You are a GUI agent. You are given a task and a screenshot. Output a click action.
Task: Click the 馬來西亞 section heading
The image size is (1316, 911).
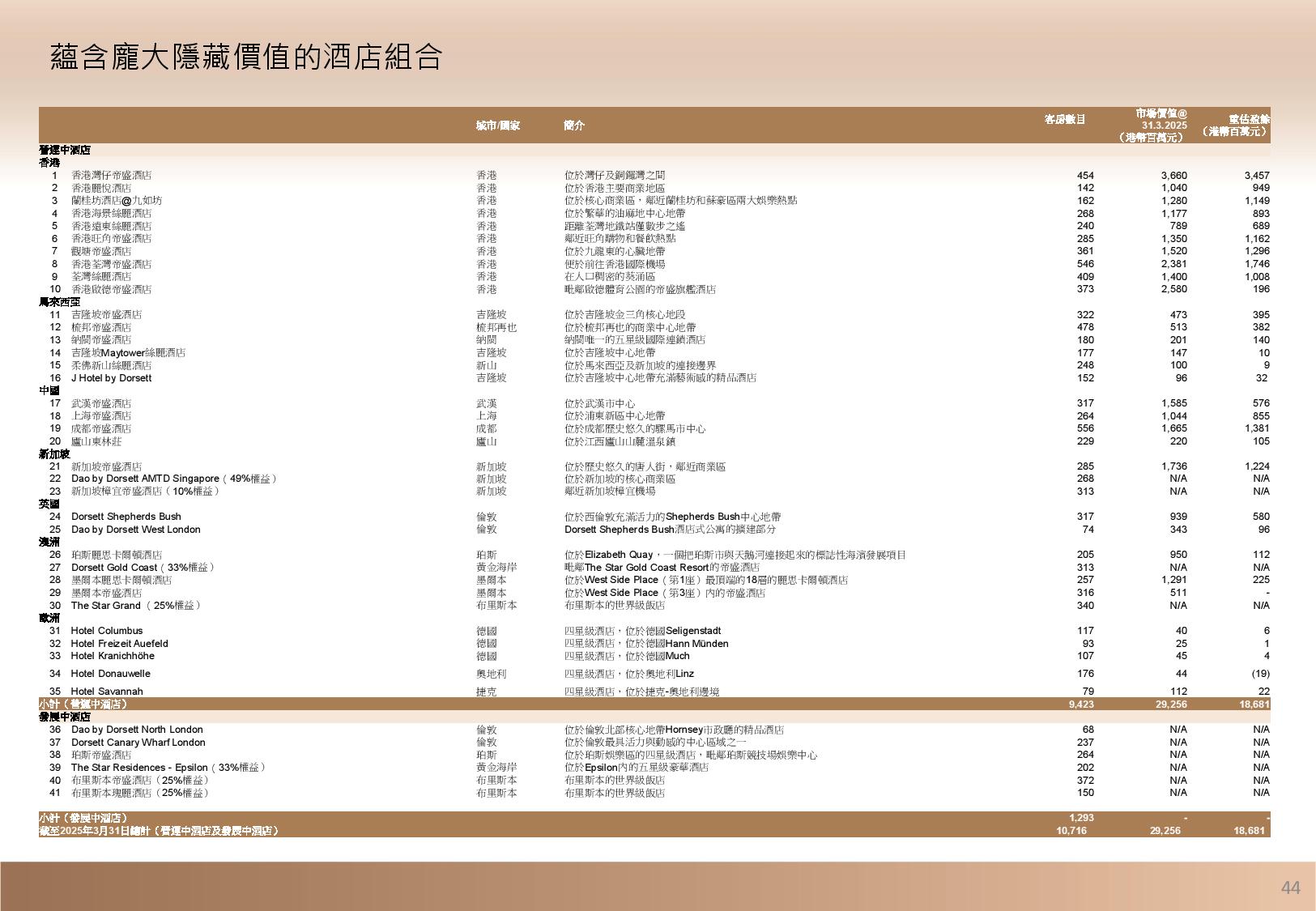point(60,302)
